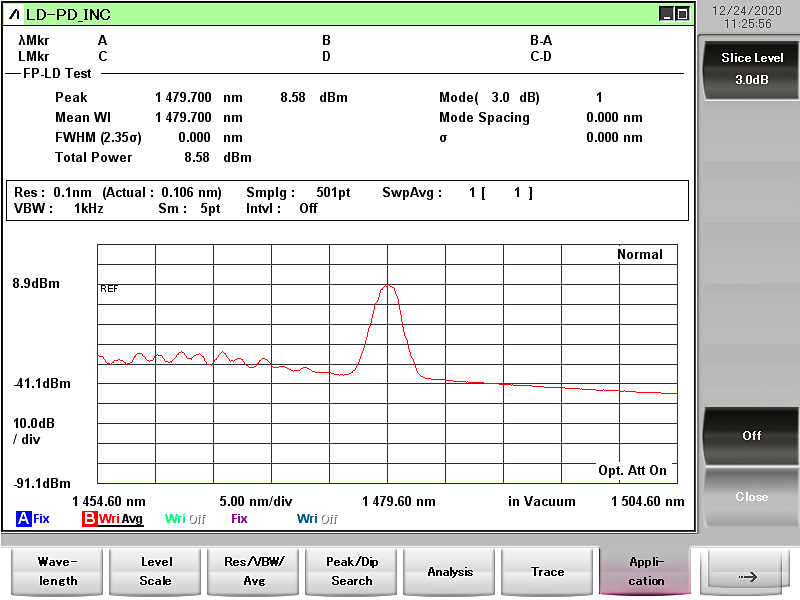Click the REF level marker on graph
800x600 pixels.
pyautogui.click(x=109, y=288)
